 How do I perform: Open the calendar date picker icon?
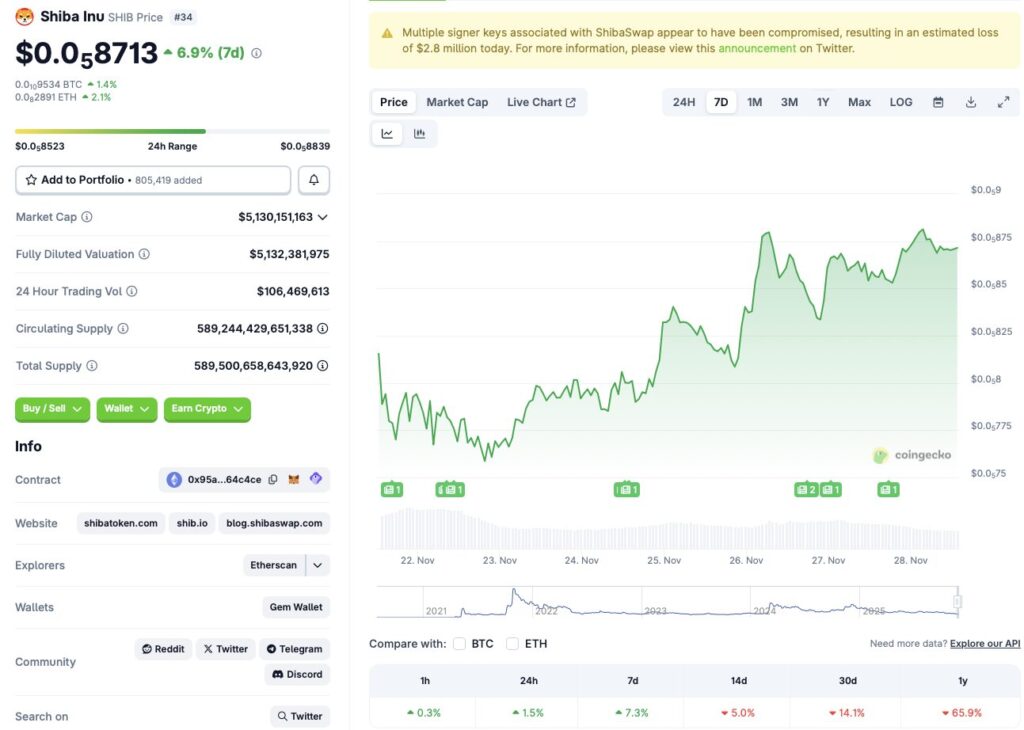pos(938,101)
